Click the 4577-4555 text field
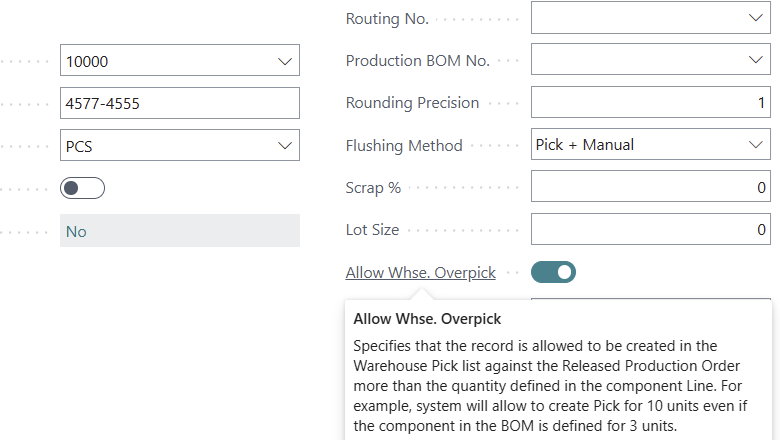 180,103
